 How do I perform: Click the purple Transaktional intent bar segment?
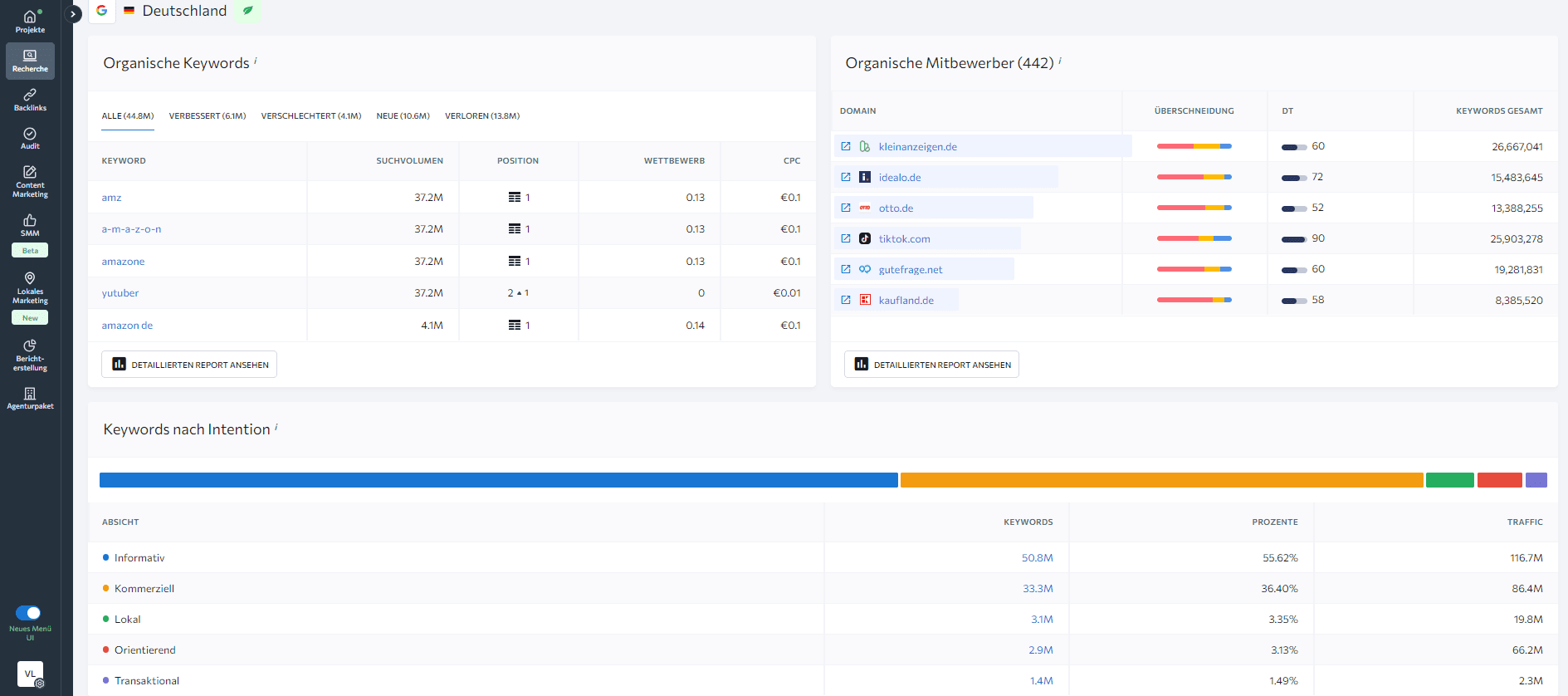(x=1536, y=480)
